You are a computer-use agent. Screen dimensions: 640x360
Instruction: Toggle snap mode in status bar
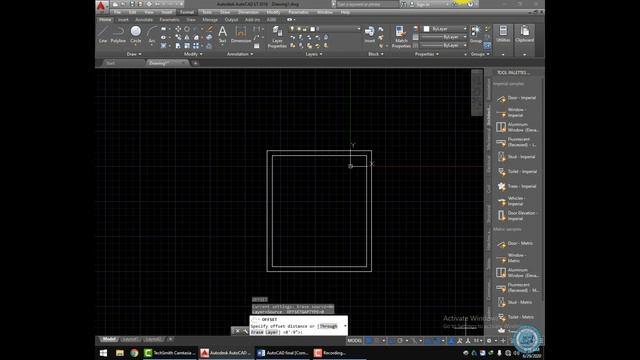pyautogui.click(x=377, y=340)
